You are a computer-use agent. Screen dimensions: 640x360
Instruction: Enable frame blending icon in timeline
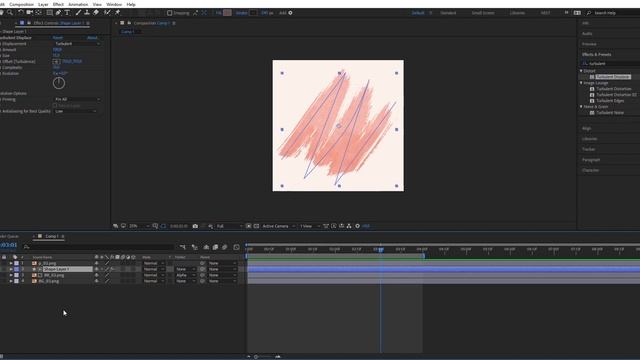(x=216, y=247)
